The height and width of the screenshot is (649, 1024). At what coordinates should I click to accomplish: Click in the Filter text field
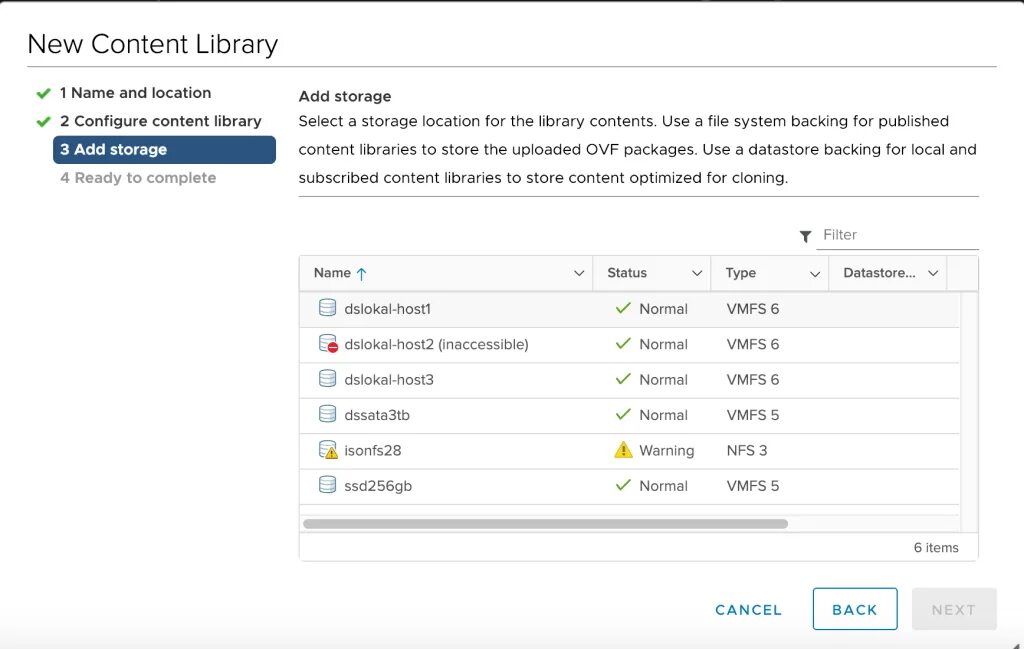(x=898, y=235)
